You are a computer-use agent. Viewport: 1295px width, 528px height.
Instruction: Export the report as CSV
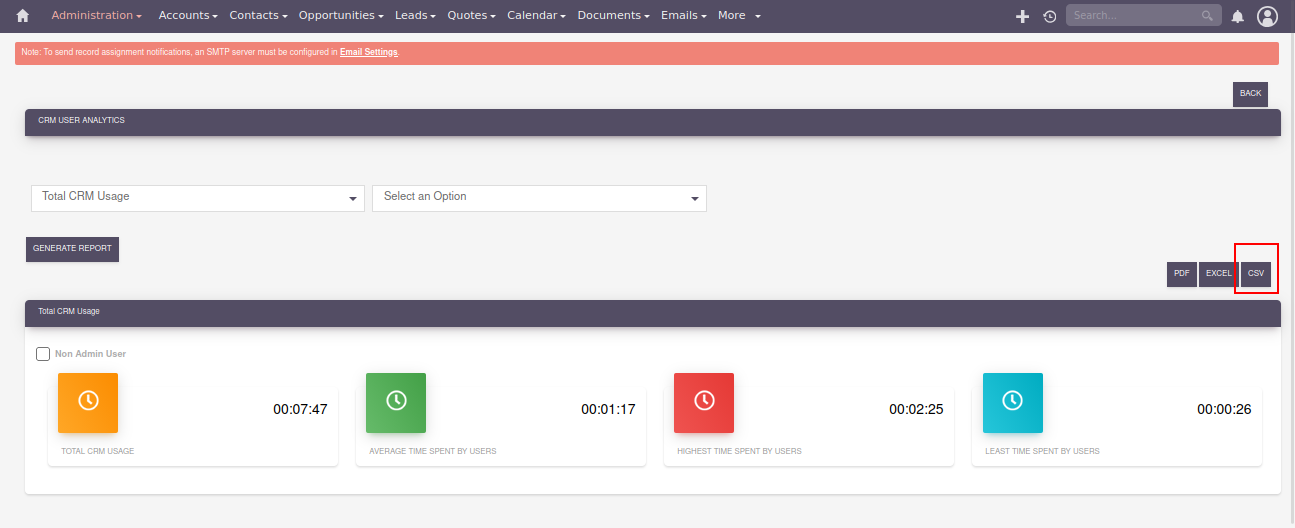(1256, 274)
